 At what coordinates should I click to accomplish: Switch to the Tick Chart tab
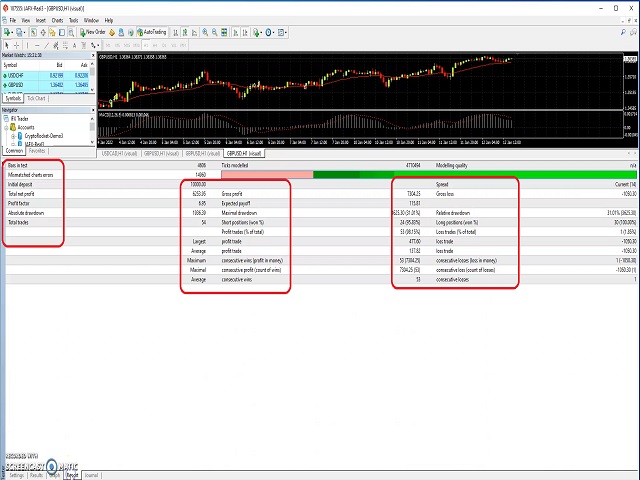point(36,98)
